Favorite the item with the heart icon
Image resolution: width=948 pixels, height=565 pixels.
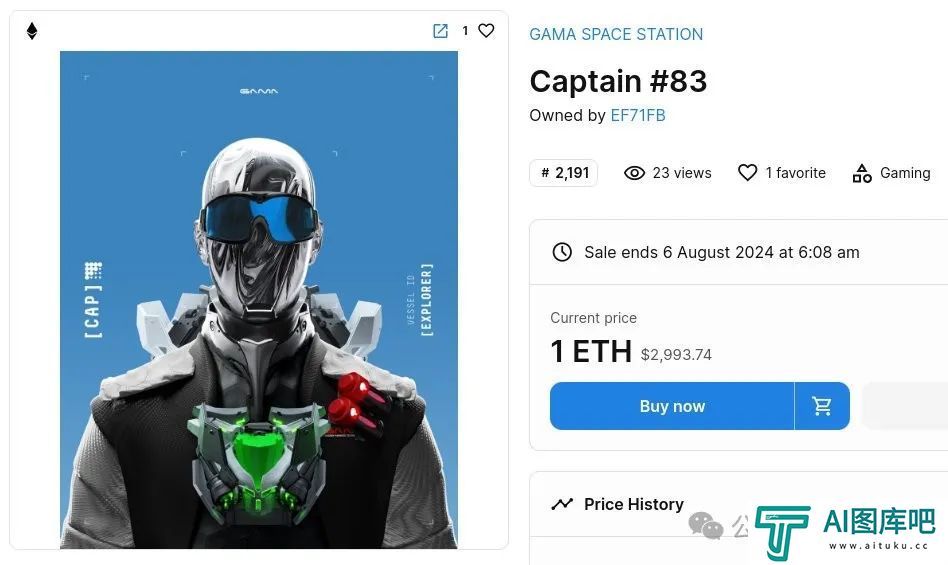486,30
